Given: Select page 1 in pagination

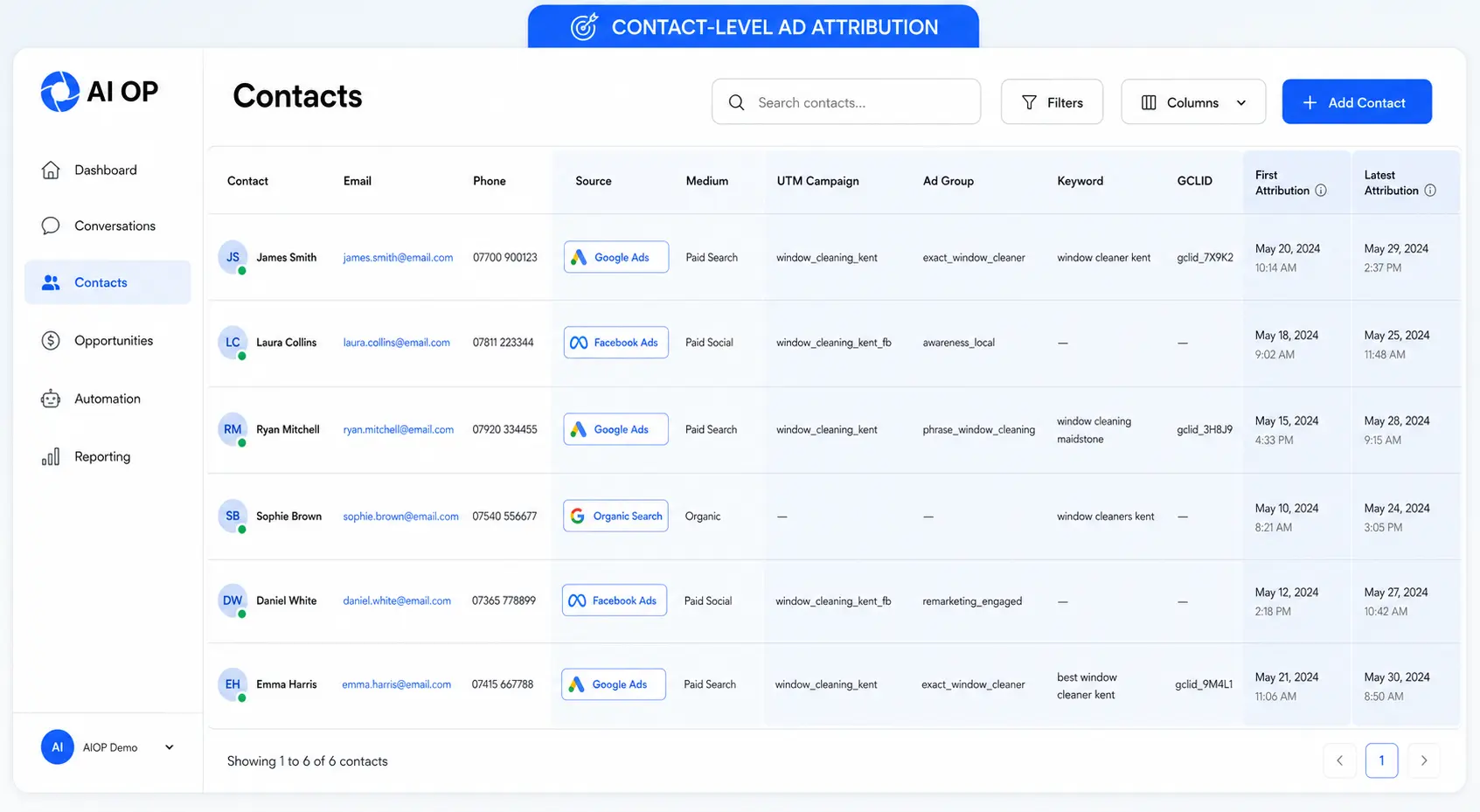Looking at the screenshot, I should [x=1382, y=760].
